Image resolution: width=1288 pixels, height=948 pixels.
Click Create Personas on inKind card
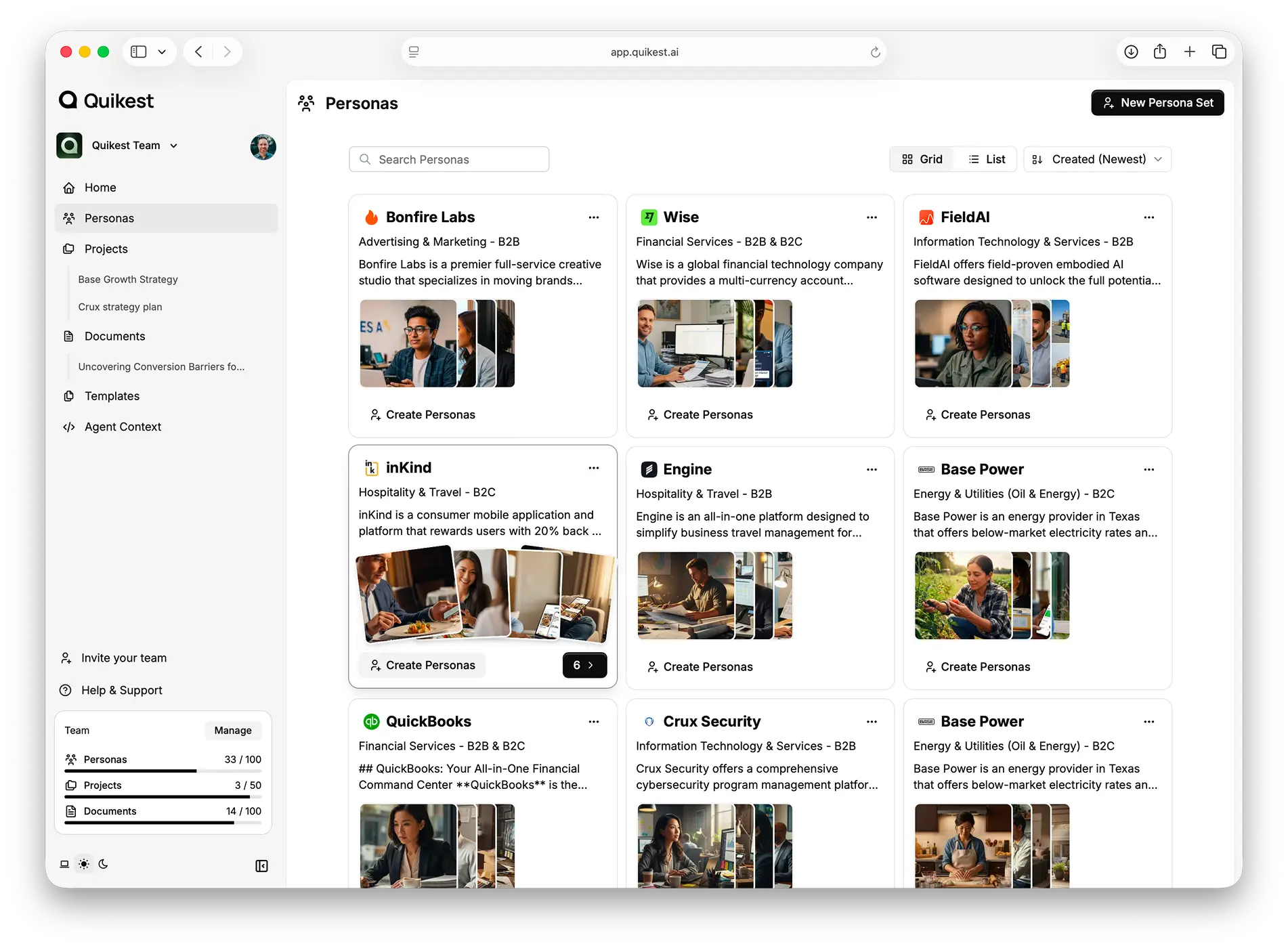(x=423, y=665)
